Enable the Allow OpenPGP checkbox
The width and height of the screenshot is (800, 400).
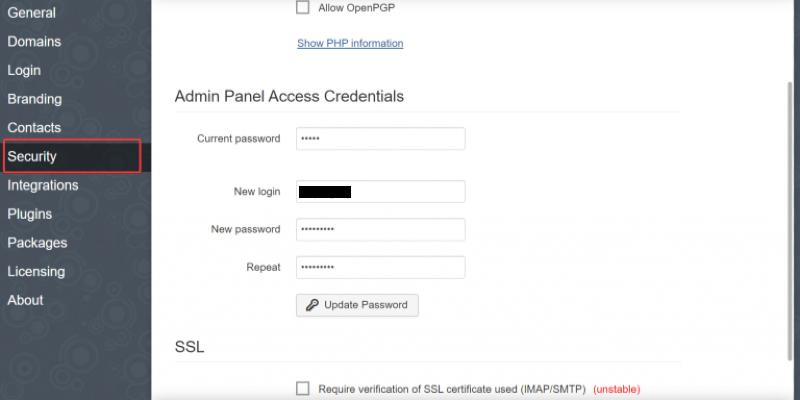303,8
